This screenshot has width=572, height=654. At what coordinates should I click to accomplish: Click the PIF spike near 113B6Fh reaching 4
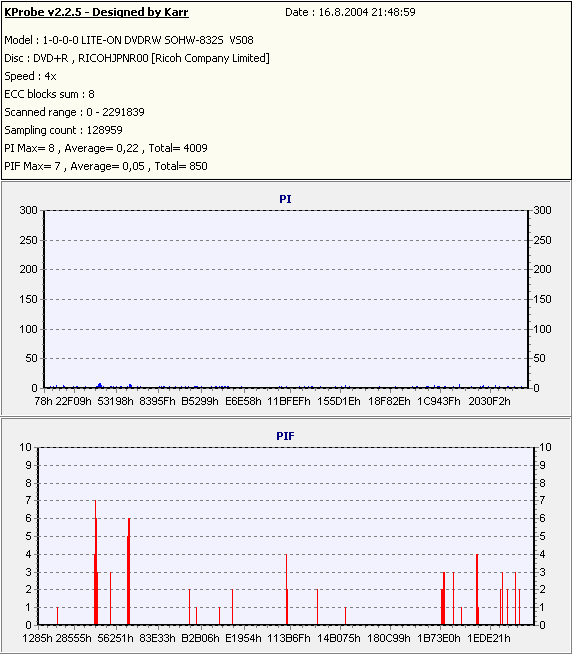tap(287, 589)
